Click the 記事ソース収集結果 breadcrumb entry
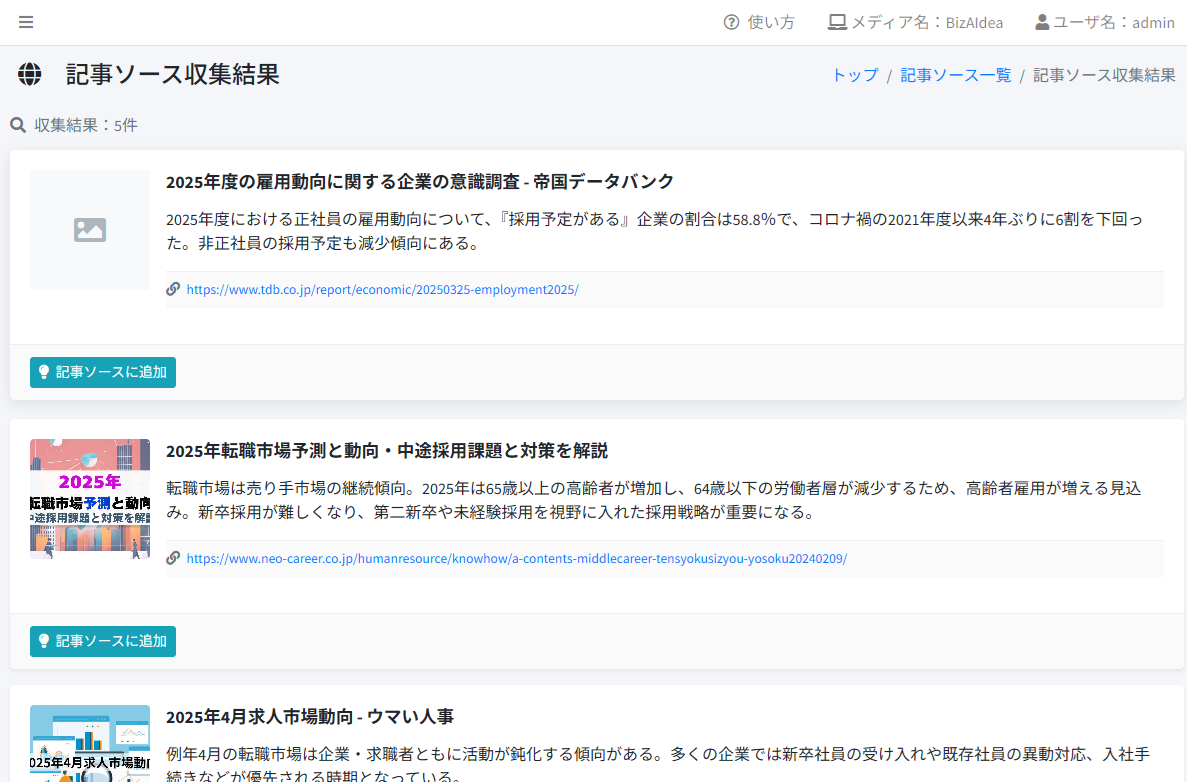The width and height of the screenshot is (1187, 782). click(1103, 75)
